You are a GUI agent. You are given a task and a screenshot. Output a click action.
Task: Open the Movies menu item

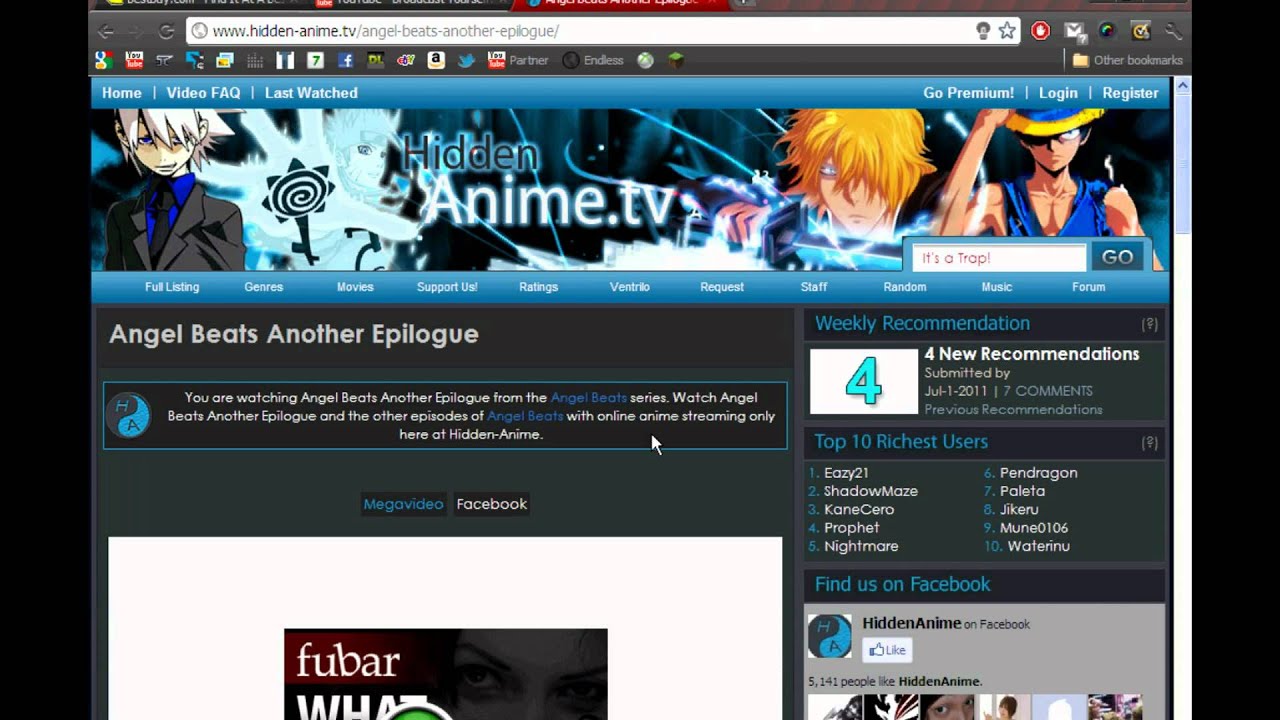point(355,287)
